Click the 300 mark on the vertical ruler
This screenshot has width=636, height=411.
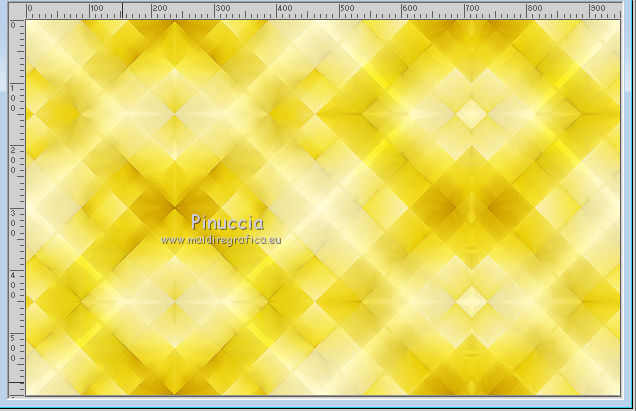tap(13, 223)
